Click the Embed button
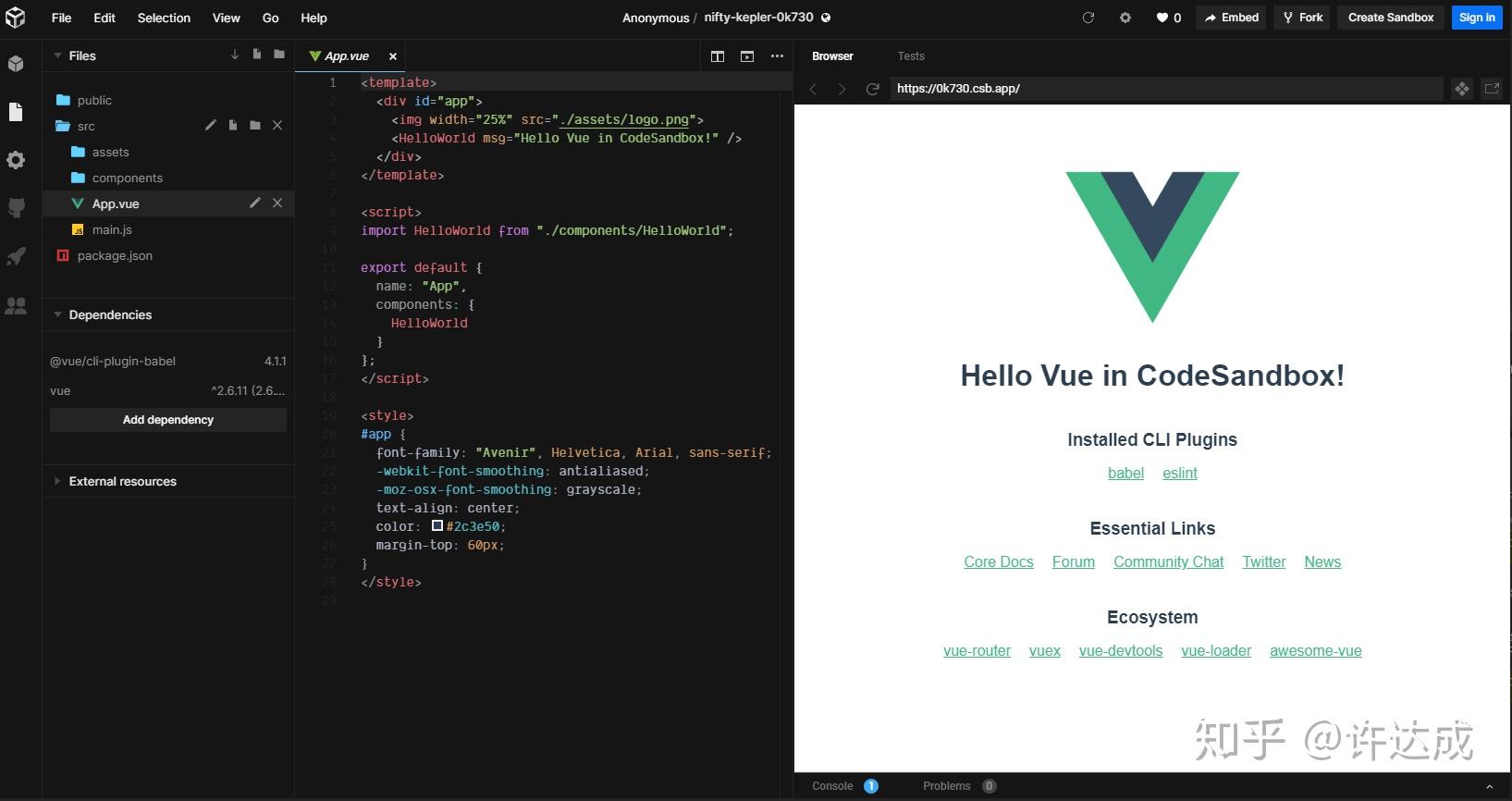This screenshot has width=1512, height=801. point(1232,18)
